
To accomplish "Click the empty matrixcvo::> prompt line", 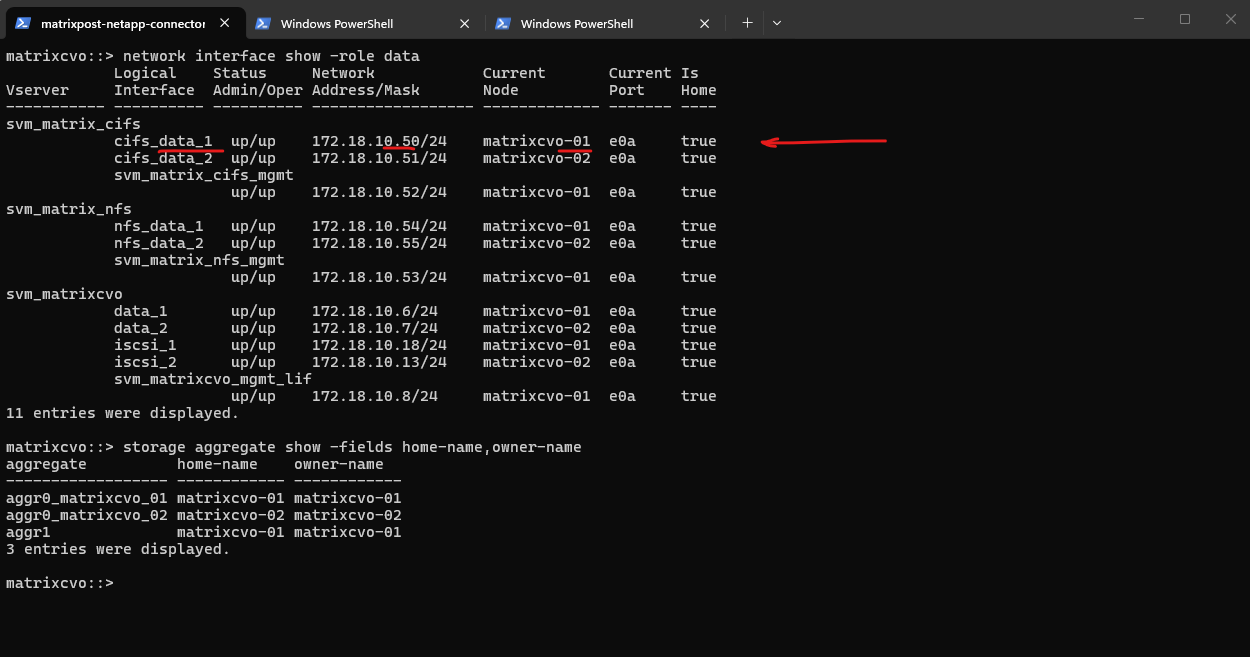I will 60,583.
